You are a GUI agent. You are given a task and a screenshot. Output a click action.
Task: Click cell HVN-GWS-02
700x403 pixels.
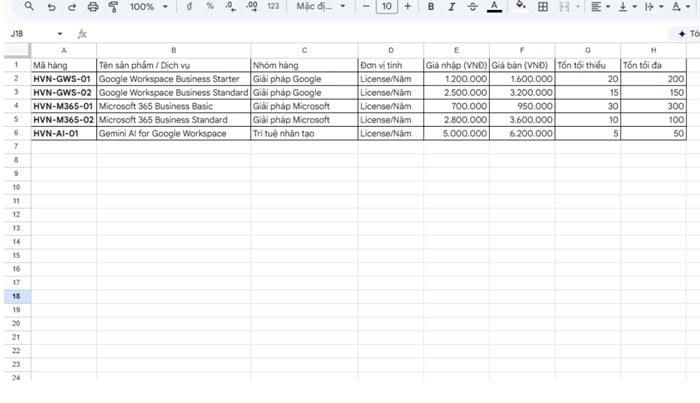click(64, 92)
